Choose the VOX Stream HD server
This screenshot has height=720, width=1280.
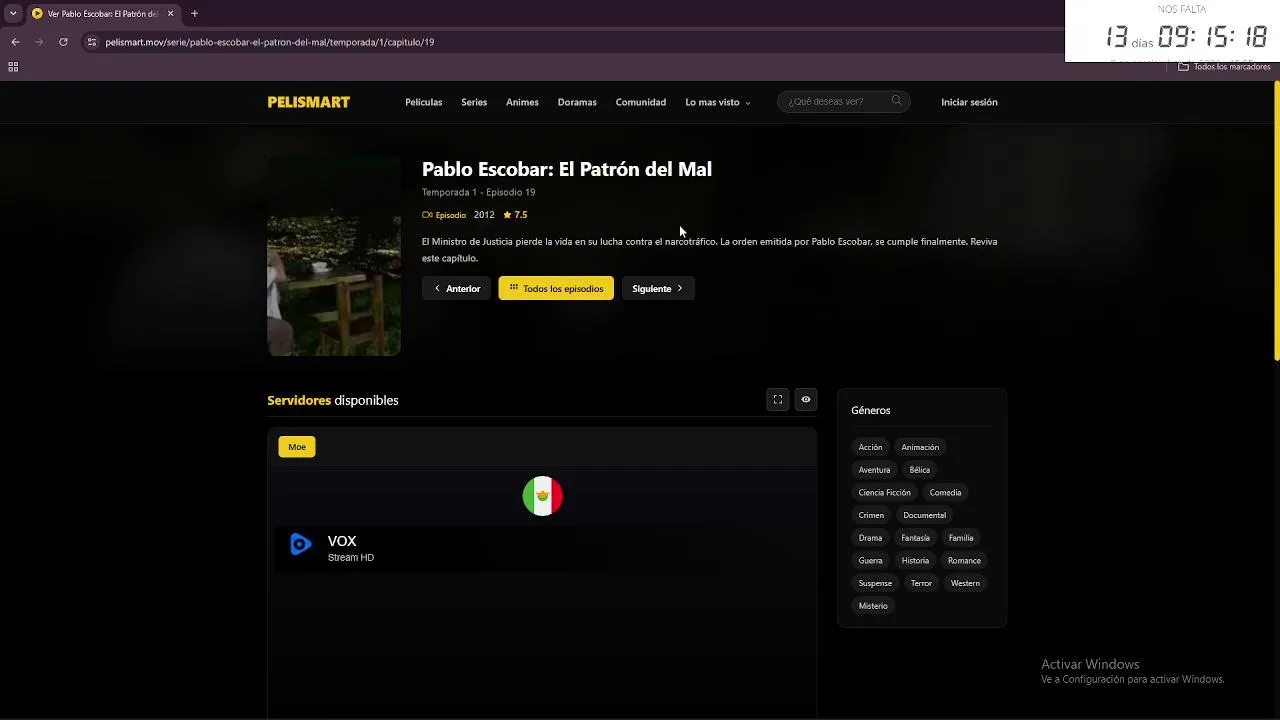point(543,549)
